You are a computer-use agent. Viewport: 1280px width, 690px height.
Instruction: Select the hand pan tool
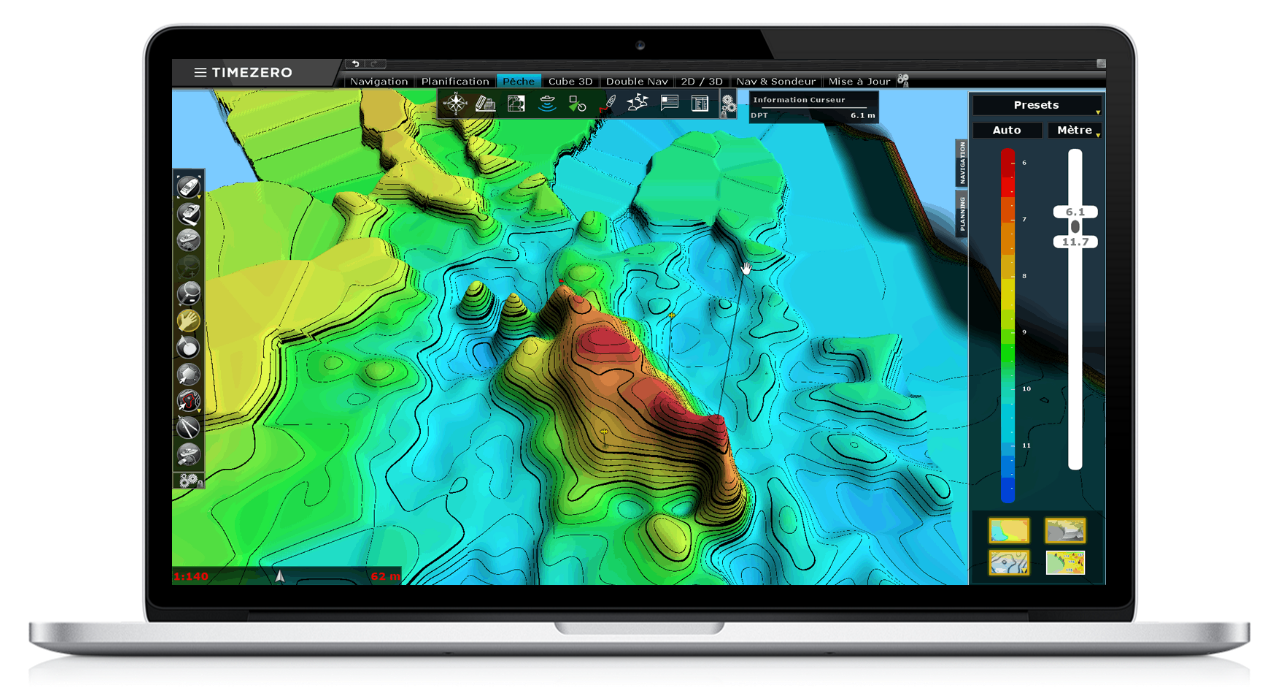(188, 320)
